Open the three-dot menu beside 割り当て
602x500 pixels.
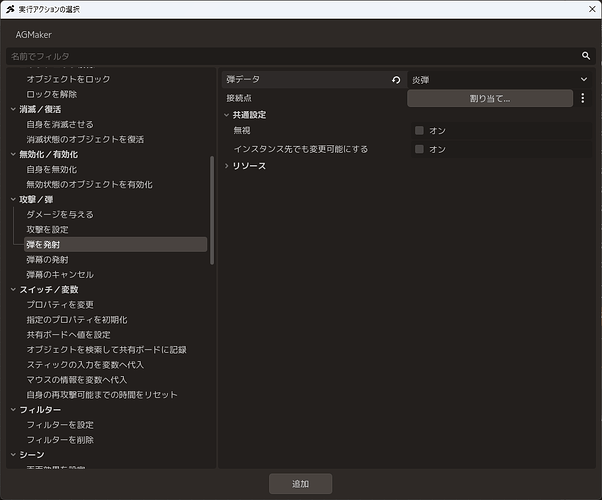tap(582, 98)
